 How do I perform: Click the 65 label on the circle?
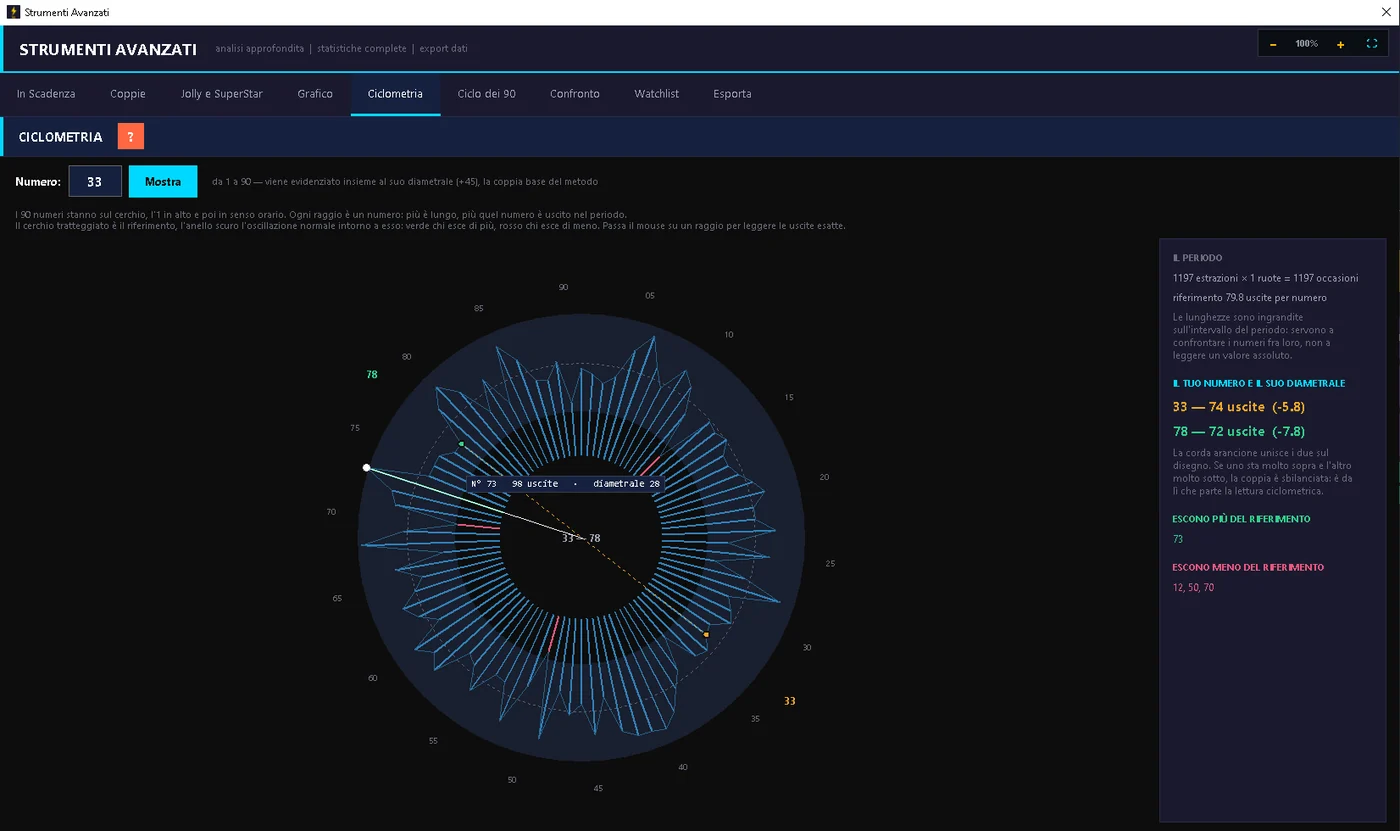337,599
